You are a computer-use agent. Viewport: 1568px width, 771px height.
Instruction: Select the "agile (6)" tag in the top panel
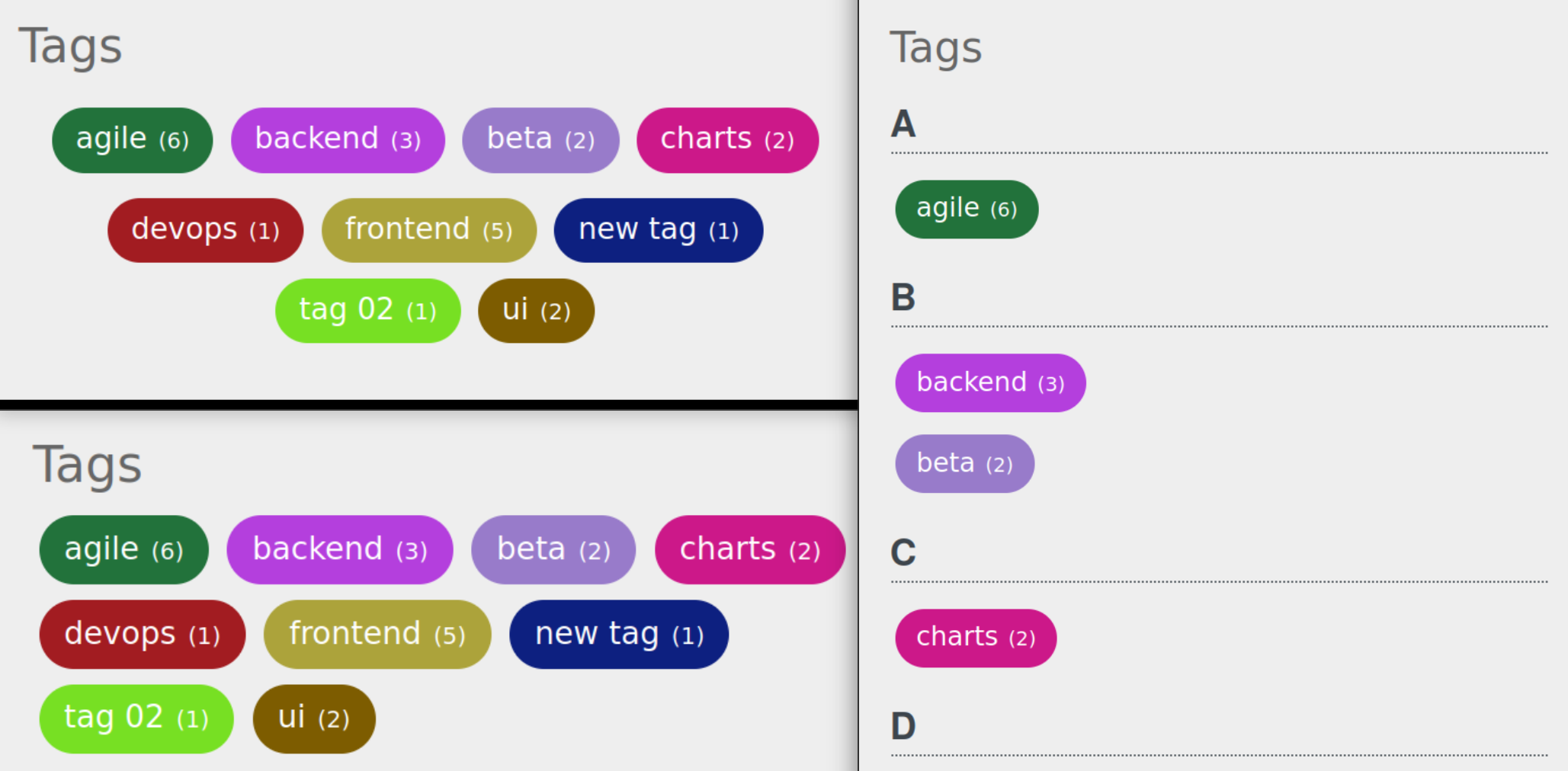(130, 139)
